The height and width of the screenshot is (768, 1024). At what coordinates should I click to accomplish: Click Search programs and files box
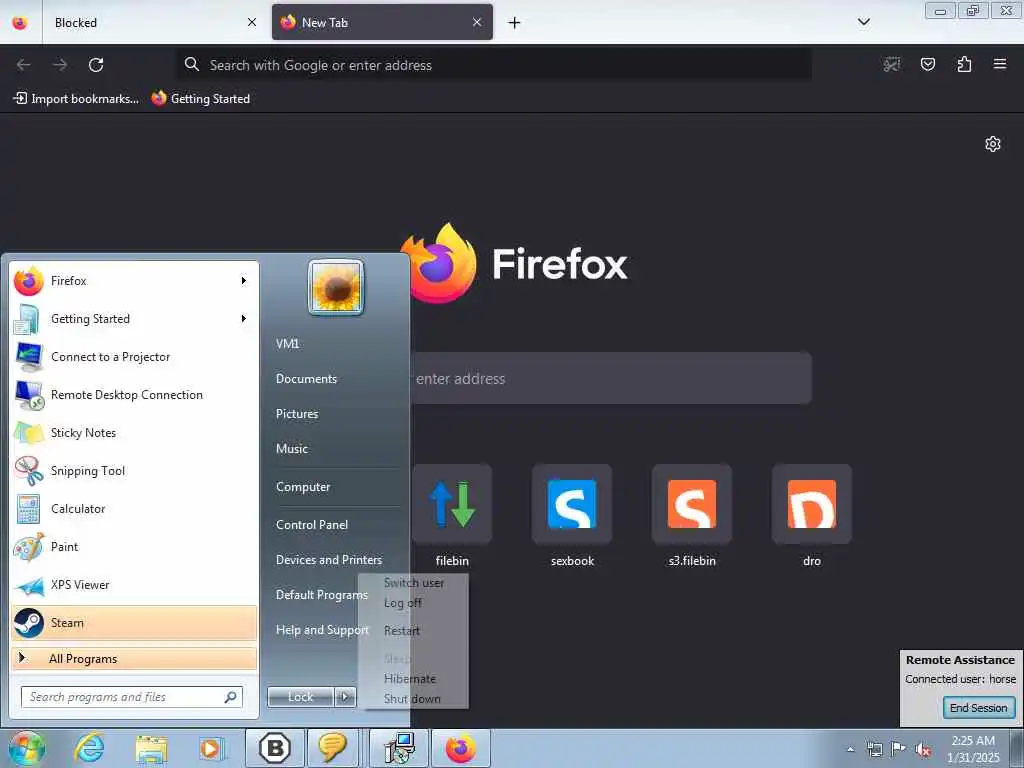click(x=132, y=697)
